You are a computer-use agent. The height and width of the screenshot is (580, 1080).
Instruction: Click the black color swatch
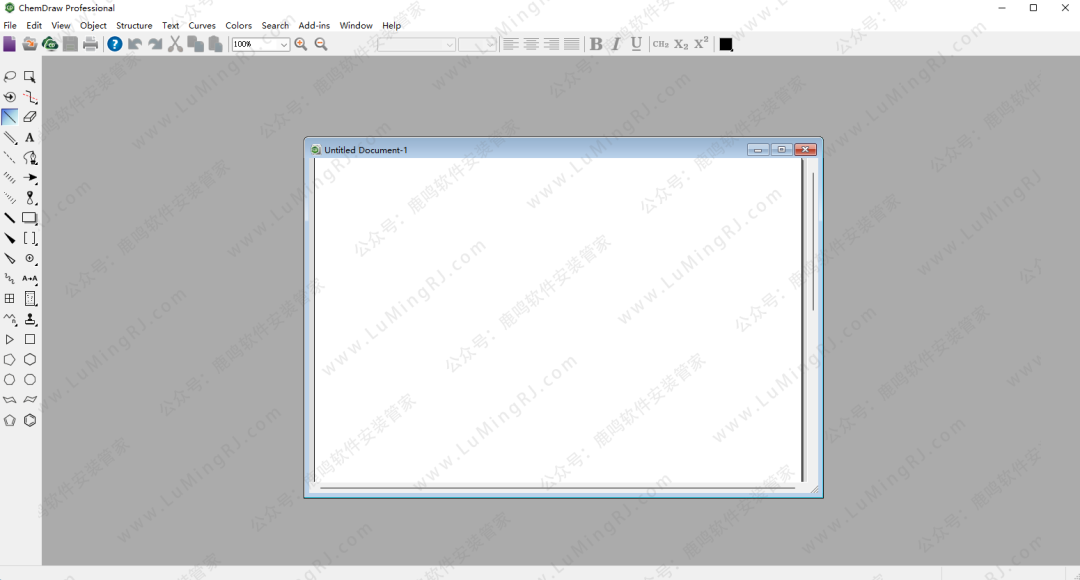726,45
